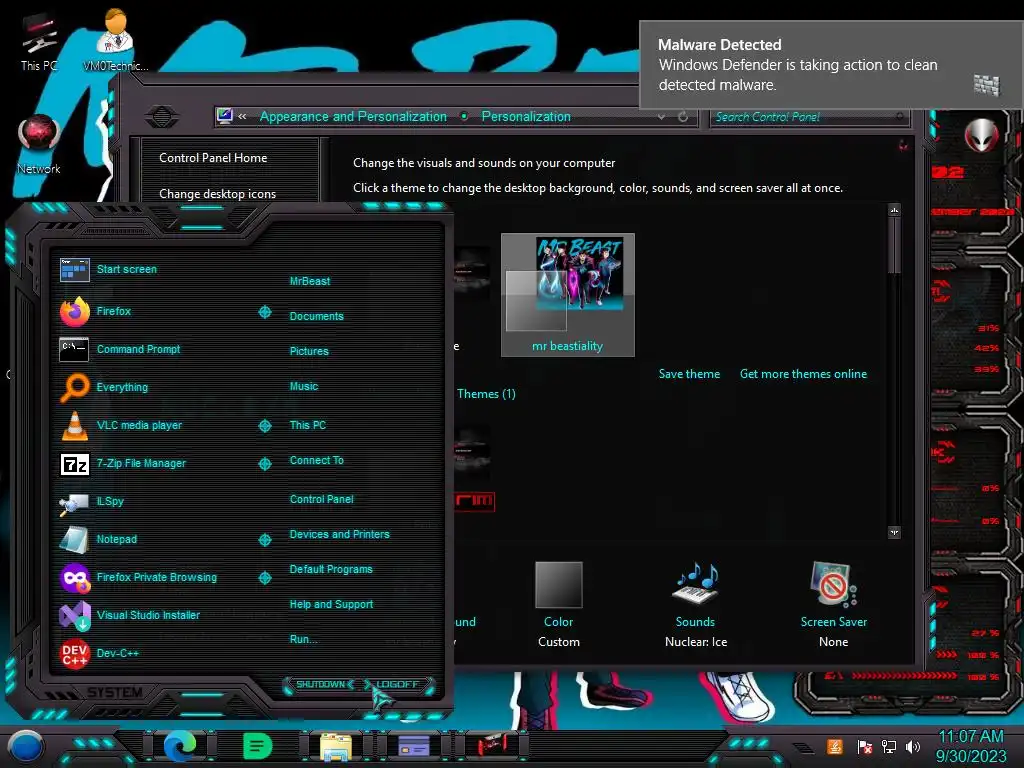Open Help and Support entry
The width and height of the screenshot is (1024, 768).
(x=331, y=605)
